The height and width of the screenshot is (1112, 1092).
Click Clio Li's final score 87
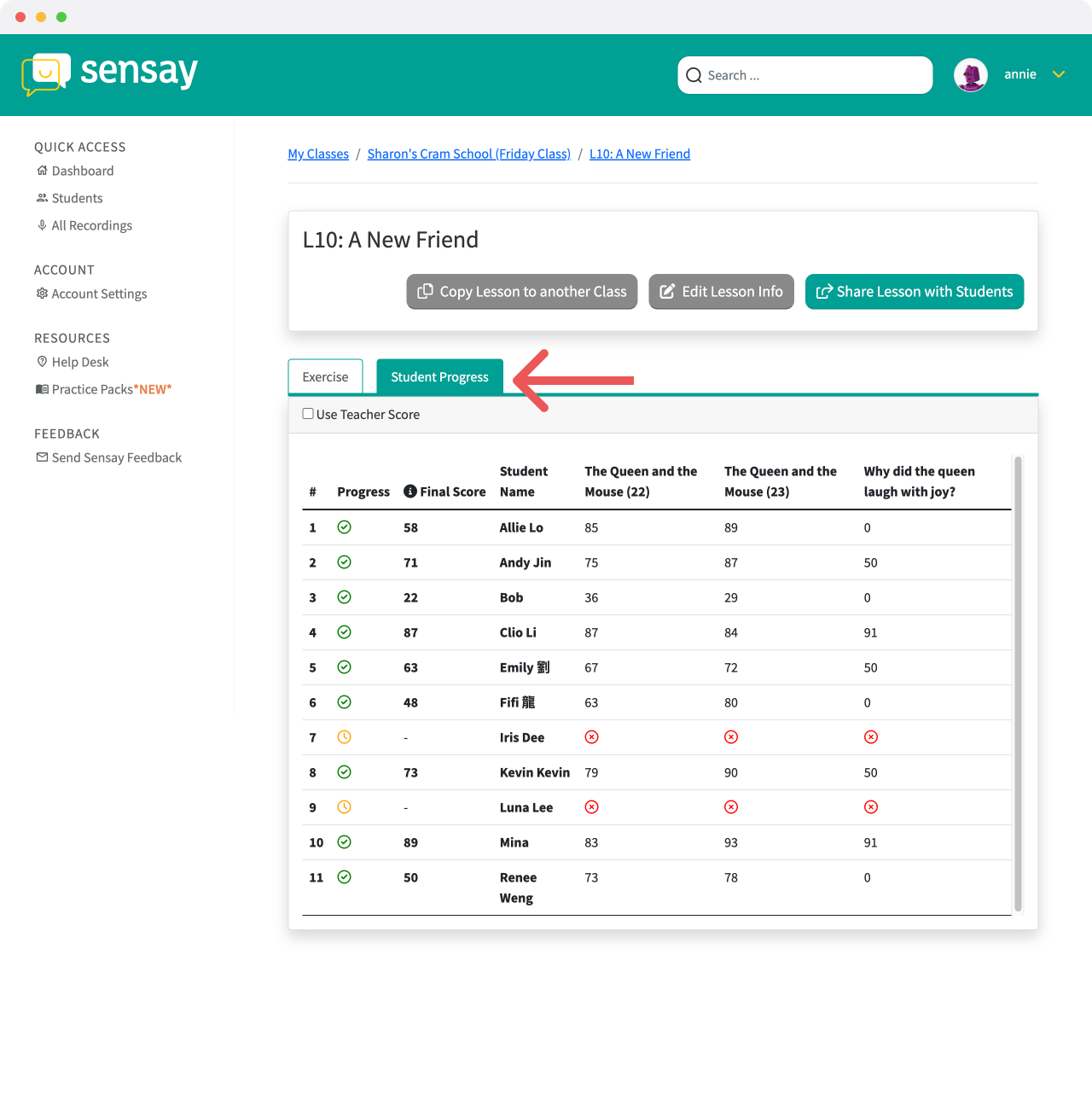pyautogui.click(x=411, y=632)
